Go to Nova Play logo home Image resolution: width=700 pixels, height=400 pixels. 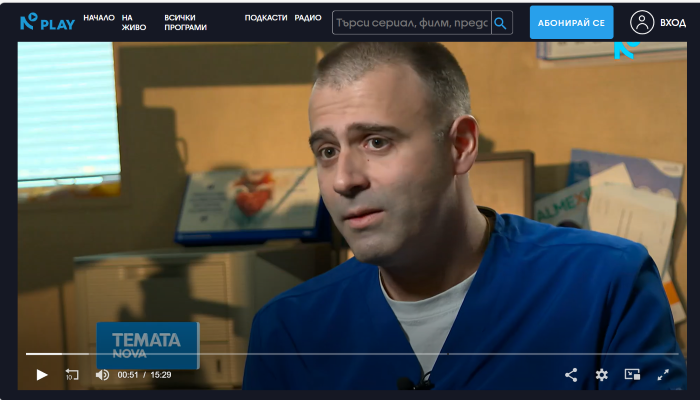click(x=47, y=22)
